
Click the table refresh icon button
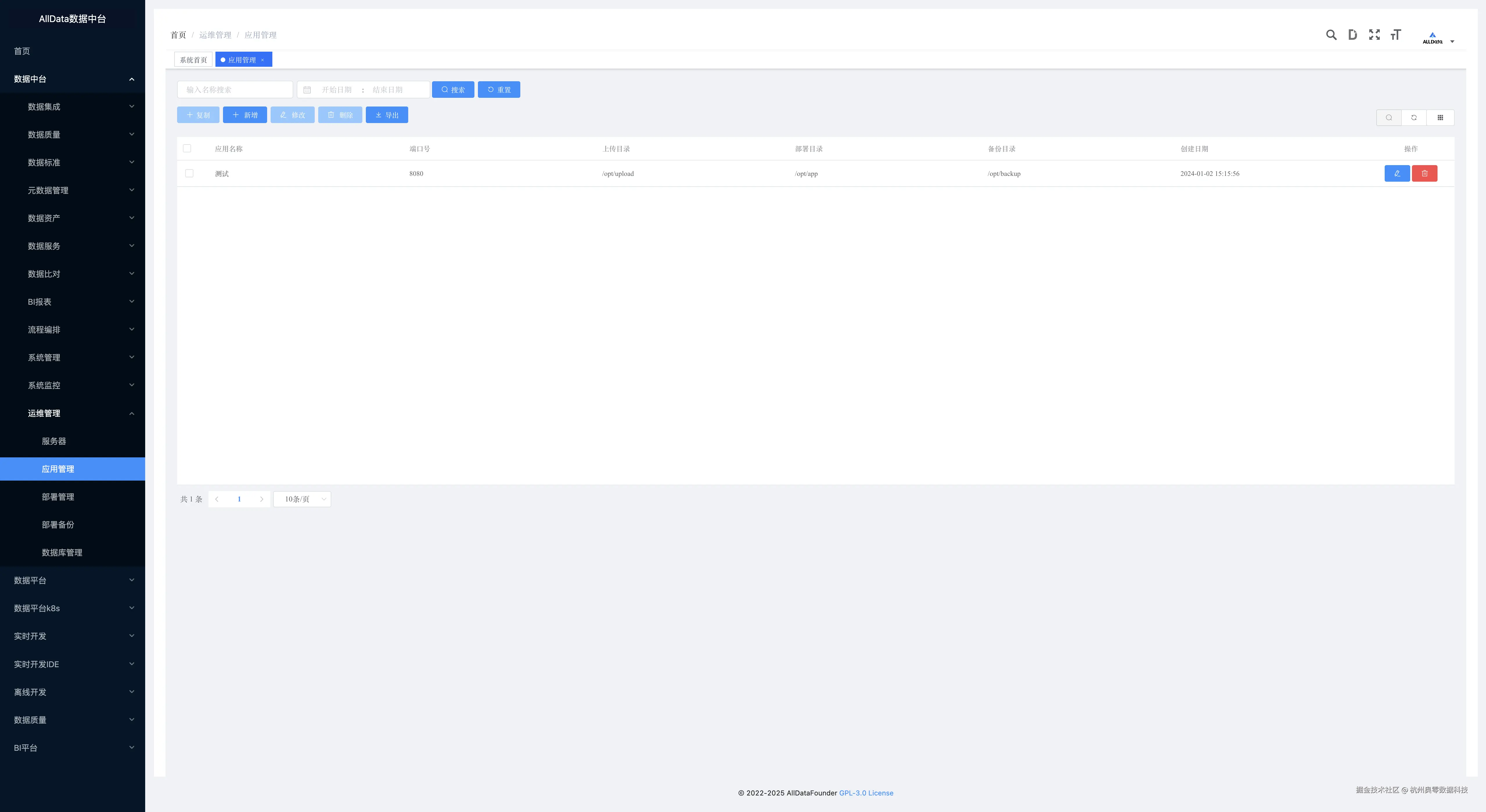click(x=1414, y=118)
